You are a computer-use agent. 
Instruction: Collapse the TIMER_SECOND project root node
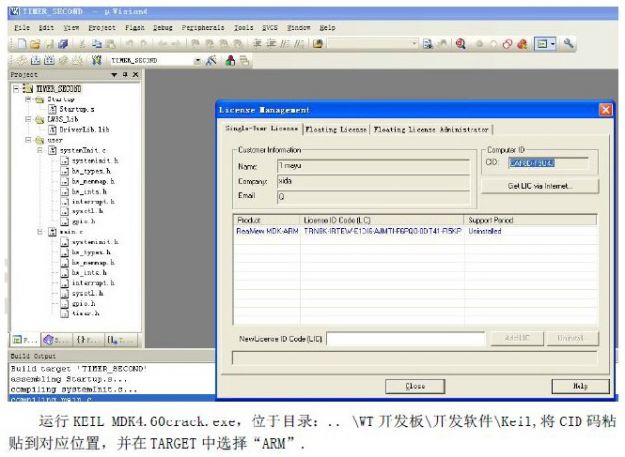pyautogui.click(x=16, y=88)
